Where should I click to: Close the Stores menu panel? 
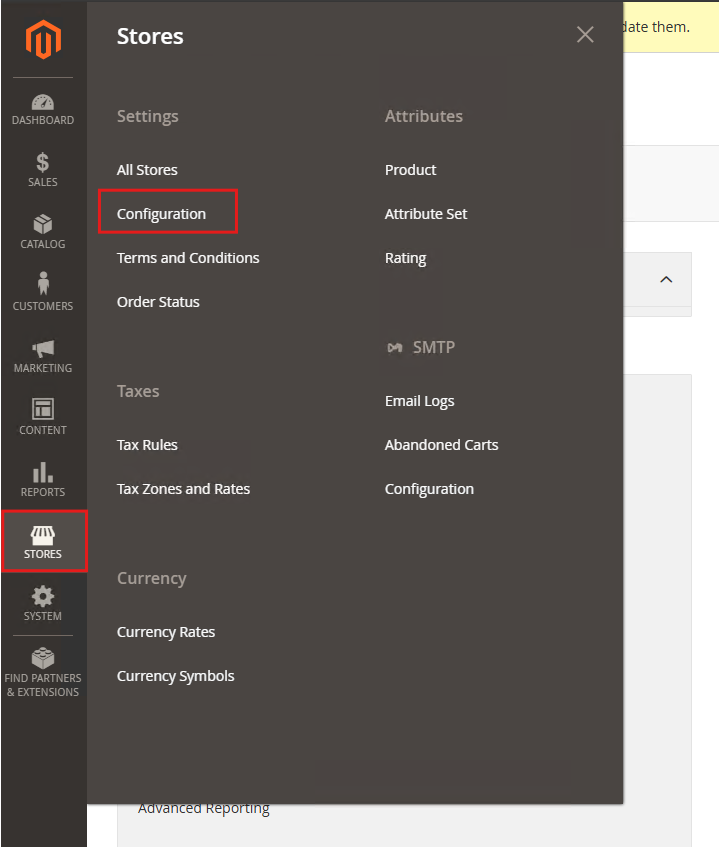[x=585, y=35]
